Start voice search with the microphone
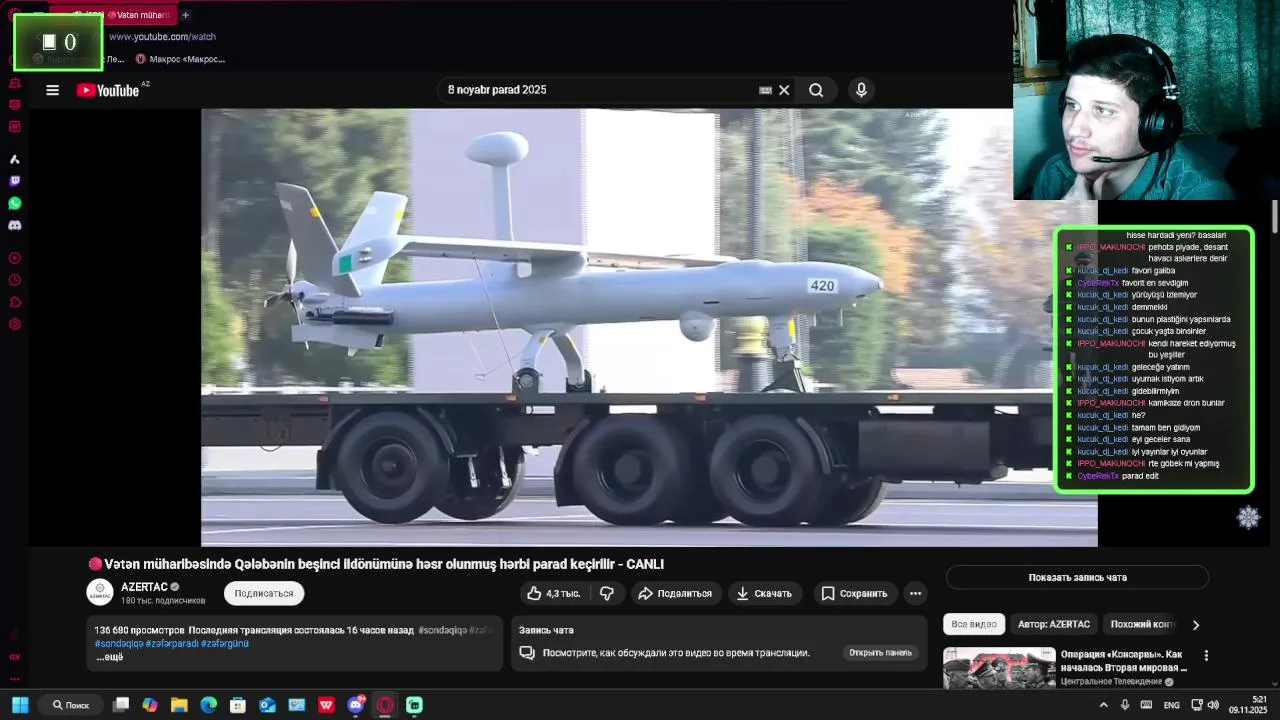This screenshot has height=720, width=1280. (861, 90)
